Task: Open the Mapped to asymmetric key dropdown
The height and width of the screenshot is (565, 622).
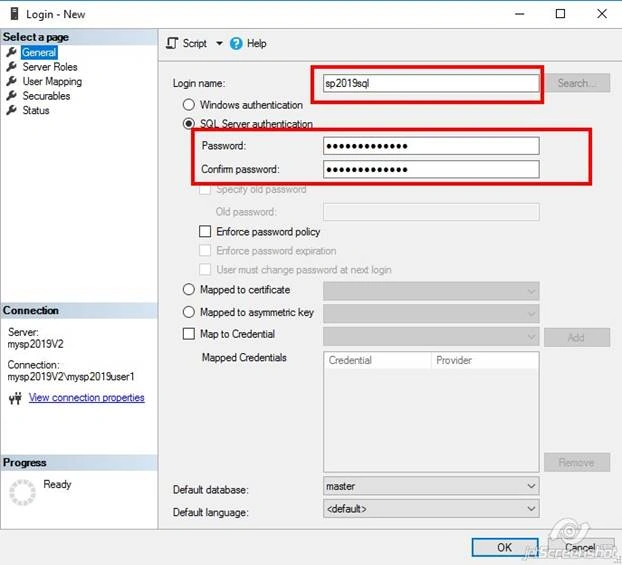Action: (431, 314)
